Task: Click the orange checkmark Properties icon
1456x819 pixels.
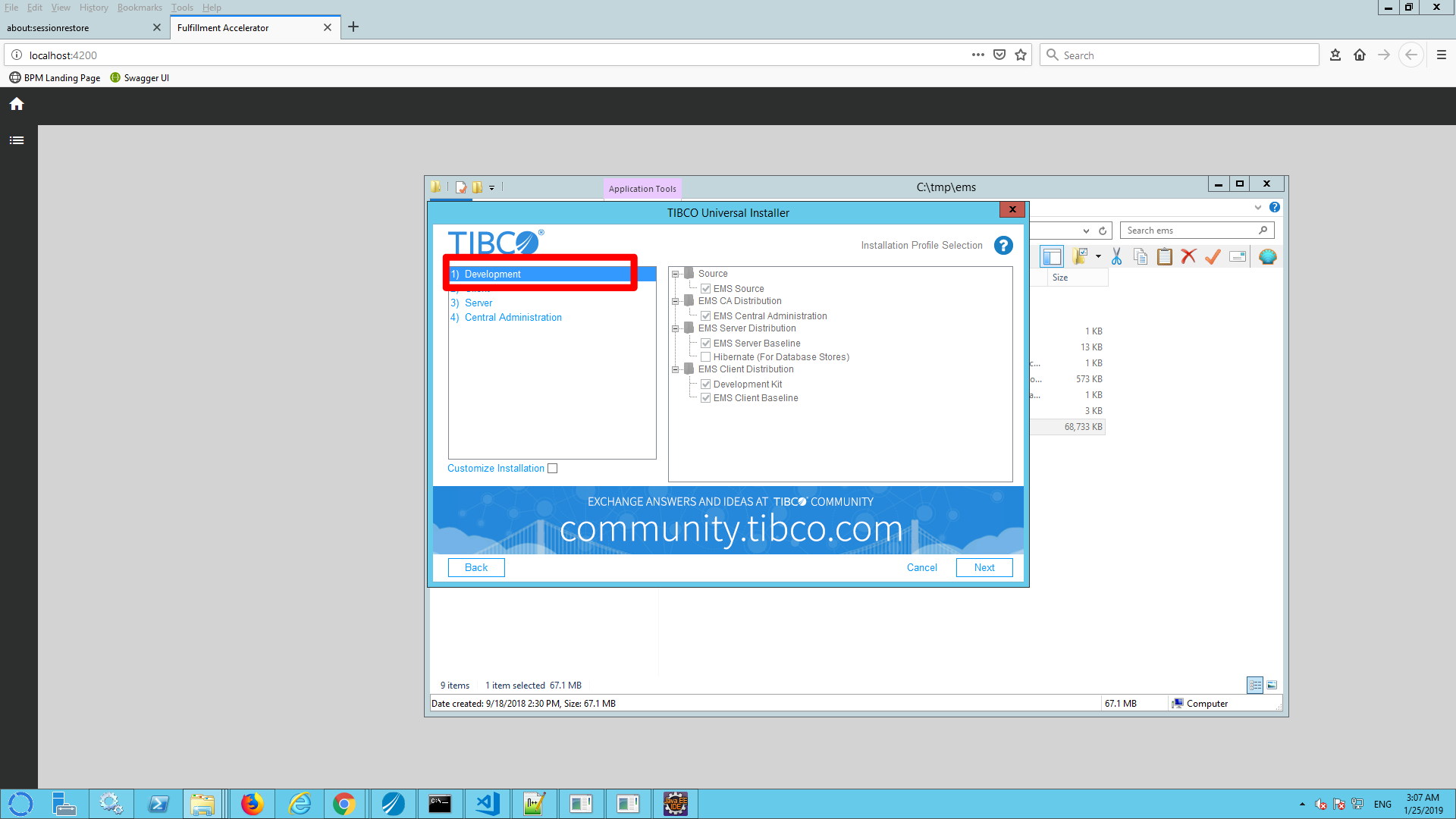Action: 1213,257
